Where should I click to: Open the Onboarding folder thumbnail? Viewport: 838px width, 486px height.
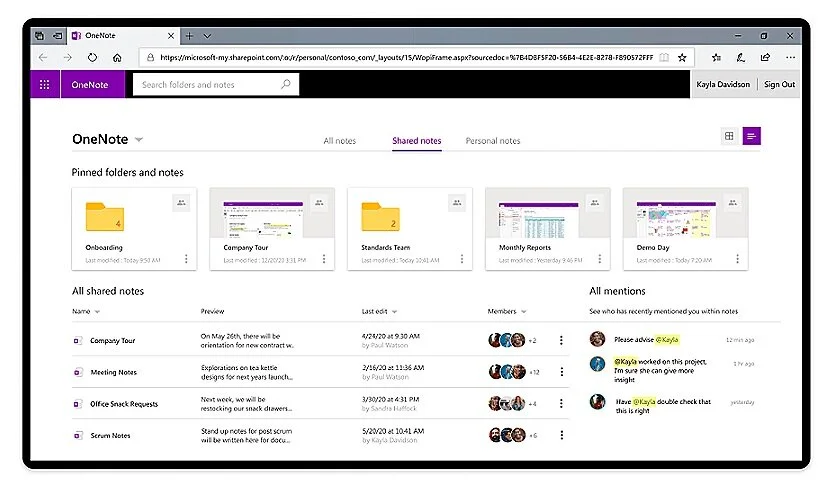pos(105,217)
